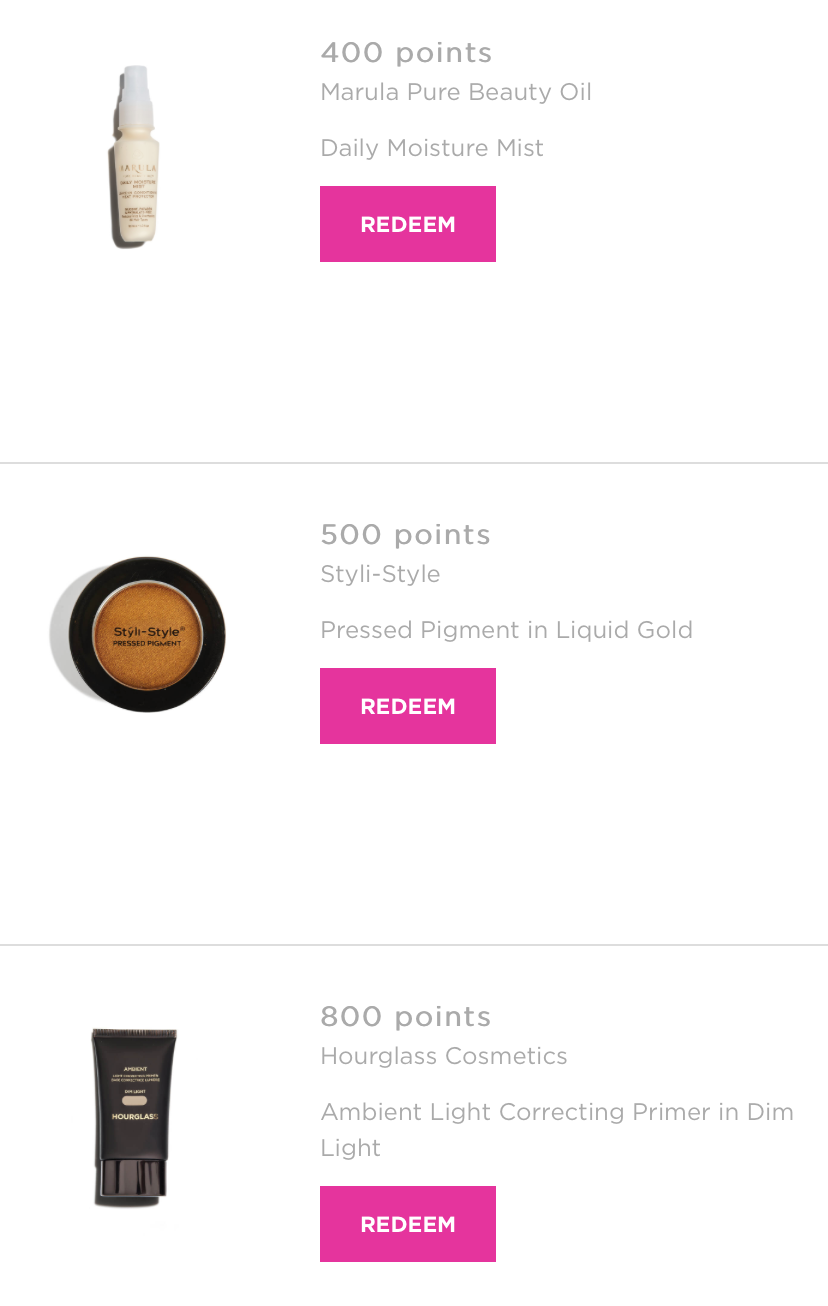Select the Hourglass Cosmetics brand name
This screenshot has width=828, height=1306.
pyautogui.click(x=444, y=1056)
